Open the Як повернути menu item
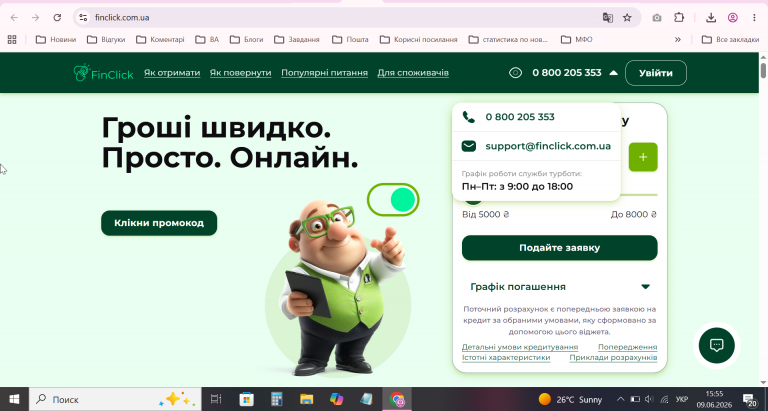Image resolution: width=768 pixels, height=411 pixels. point(240,73)
